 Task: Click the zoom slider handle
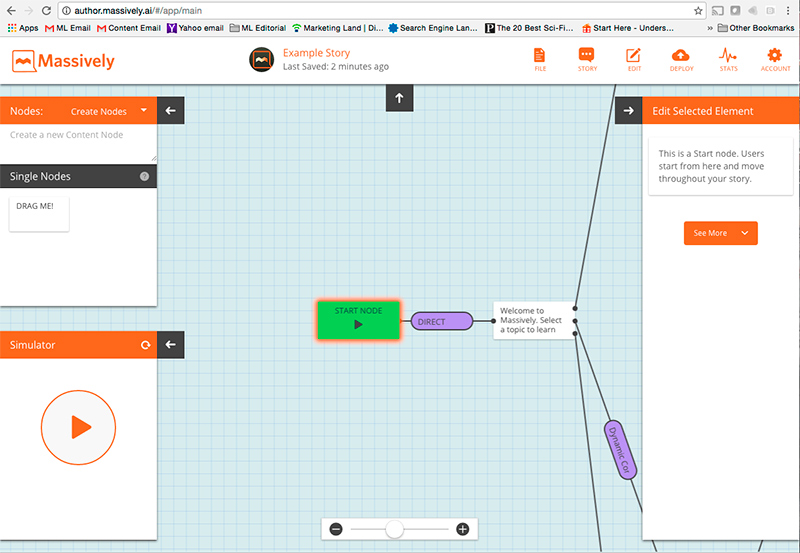click(395, 529)
